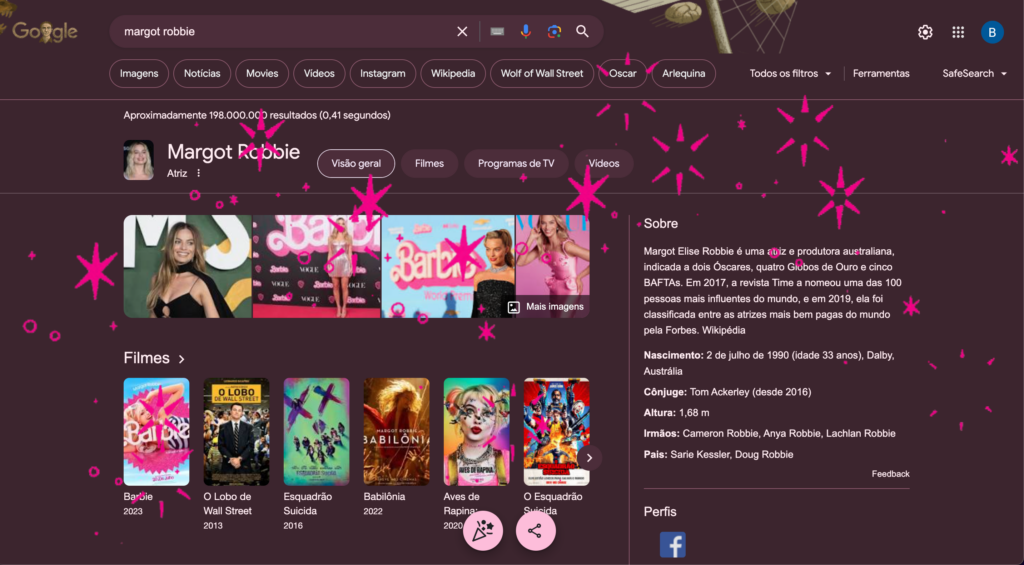Viewport: 1024px width, 565px height.
Task: Click the Anya Robbie sibling name
Action: (x=791, y=434)
